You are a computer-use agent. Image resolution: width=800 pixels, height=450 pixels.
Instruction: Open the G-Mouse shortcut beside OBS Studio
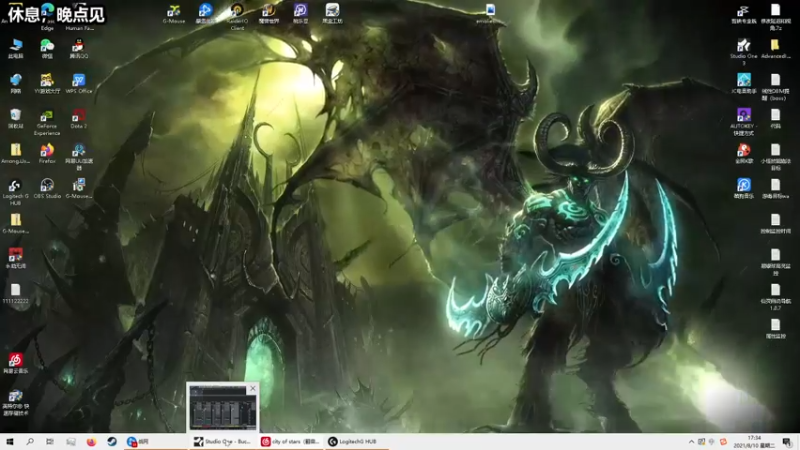coord(79,188)
